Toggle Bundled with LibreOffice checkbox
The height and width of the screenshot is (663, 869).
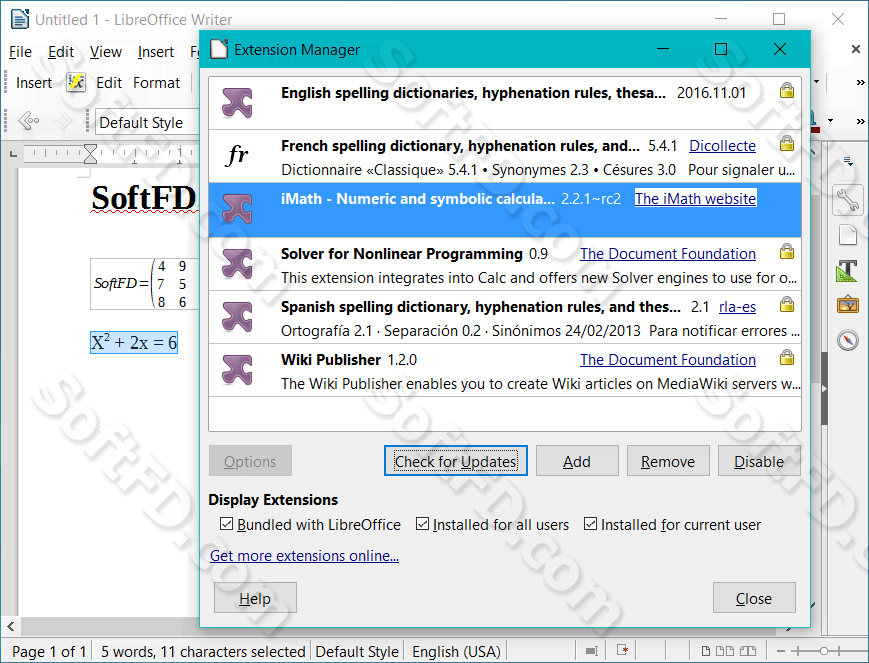click(x=226, y=524)
